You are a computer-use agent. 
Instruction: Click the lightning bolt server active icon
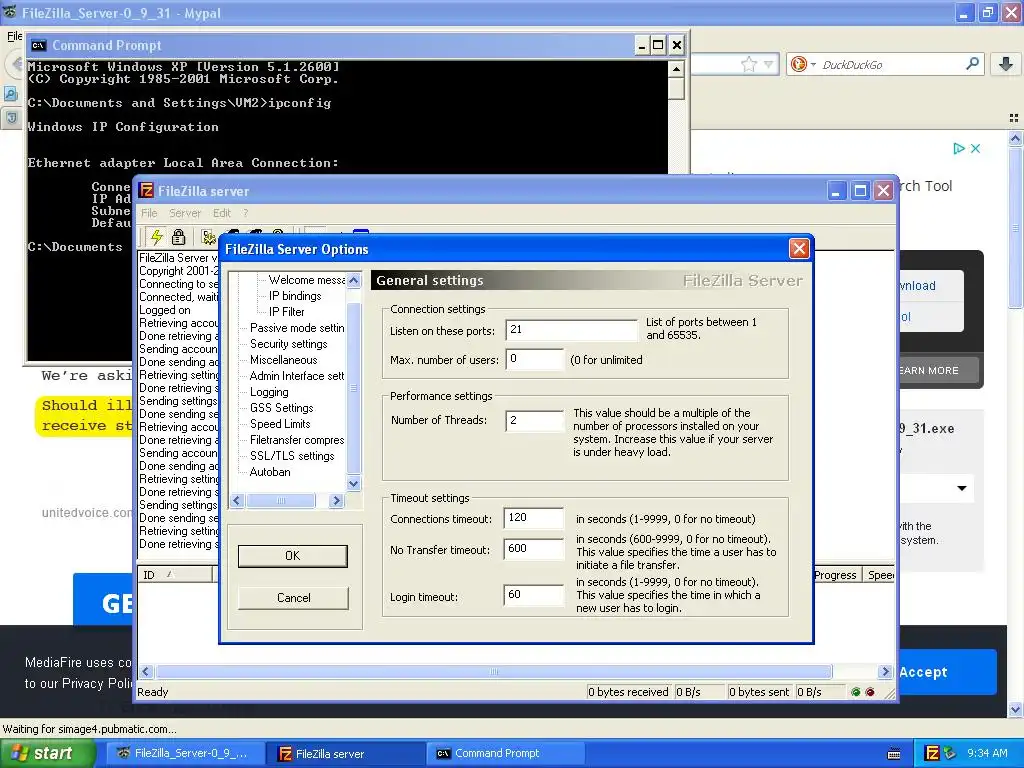point(157,237)
